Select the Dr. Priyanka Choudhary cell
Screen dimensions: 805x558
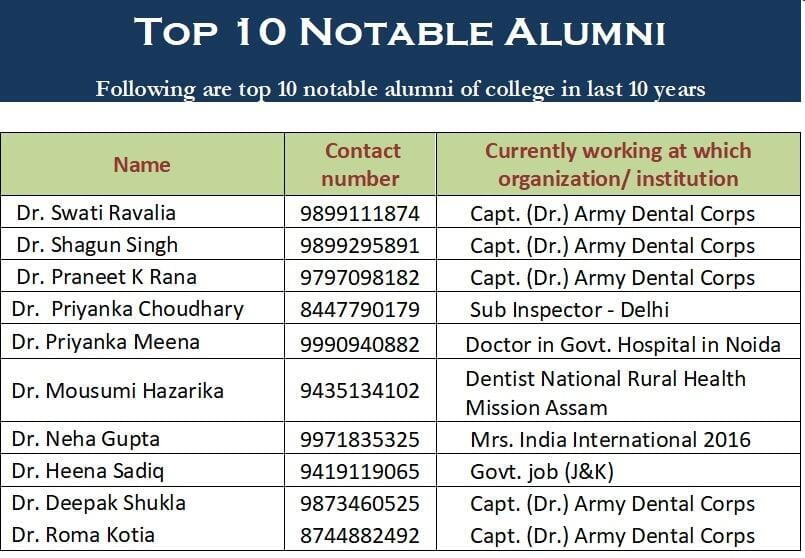(x=142, y=309)
